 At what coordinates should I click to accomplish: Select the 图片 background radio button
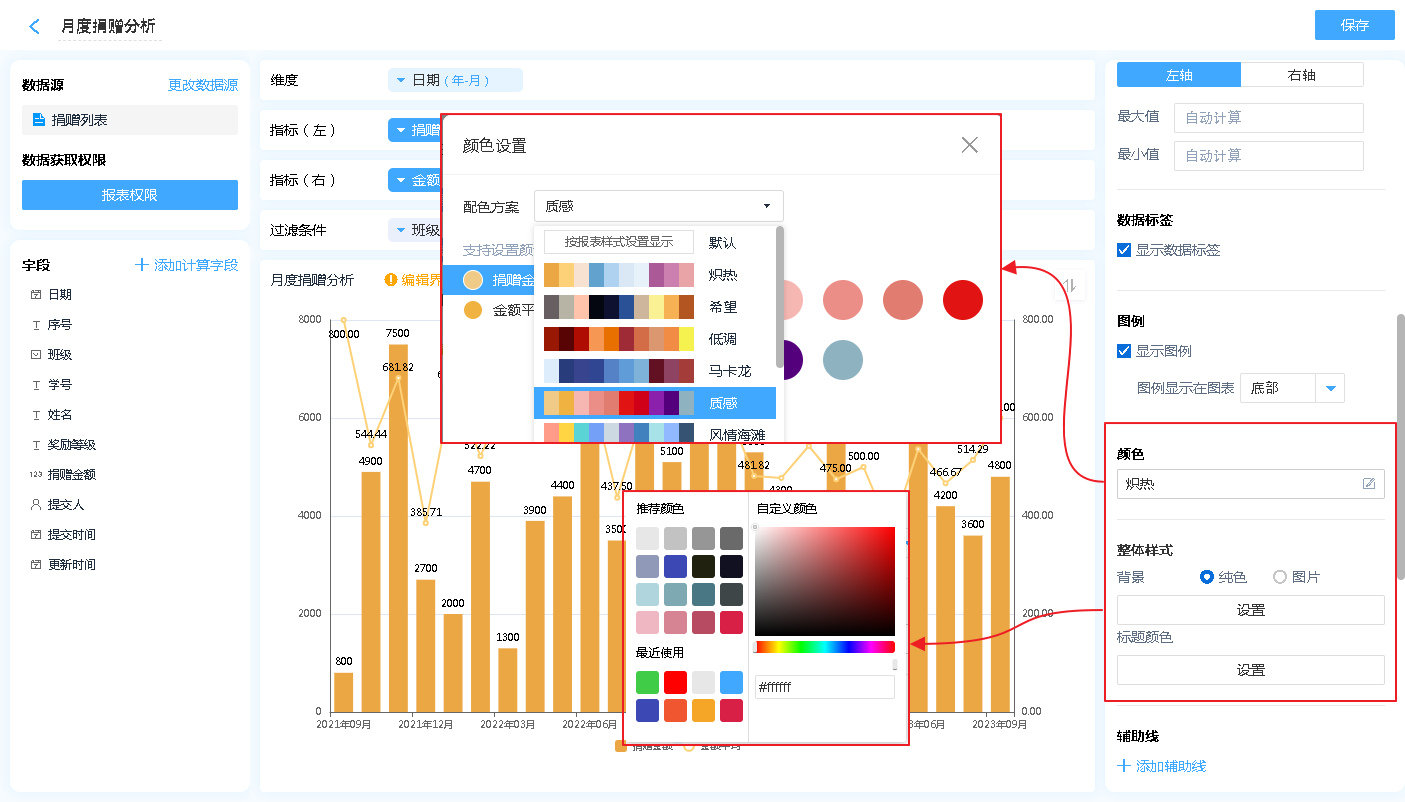click(1280, 577)
